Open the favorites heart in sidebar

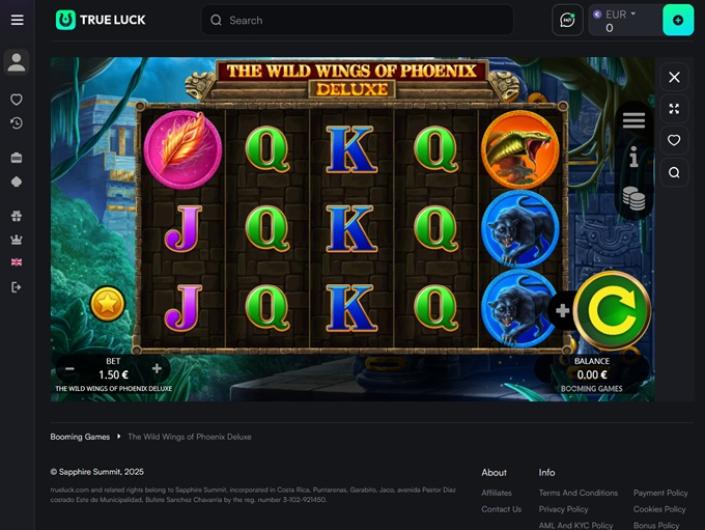[17, 99]
